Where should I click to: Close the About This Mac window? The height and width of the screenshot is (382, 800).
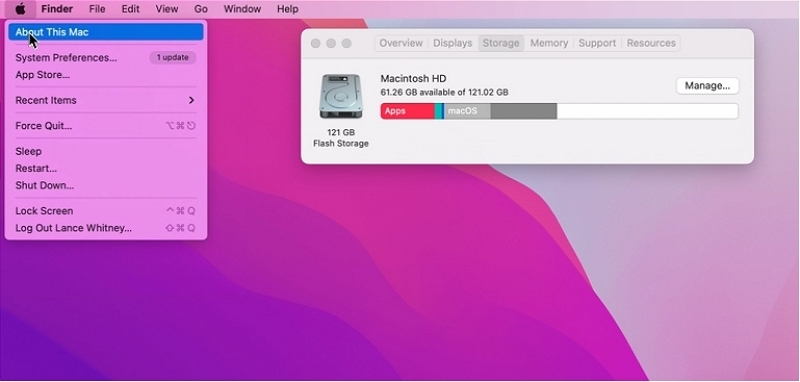[315, 43]
